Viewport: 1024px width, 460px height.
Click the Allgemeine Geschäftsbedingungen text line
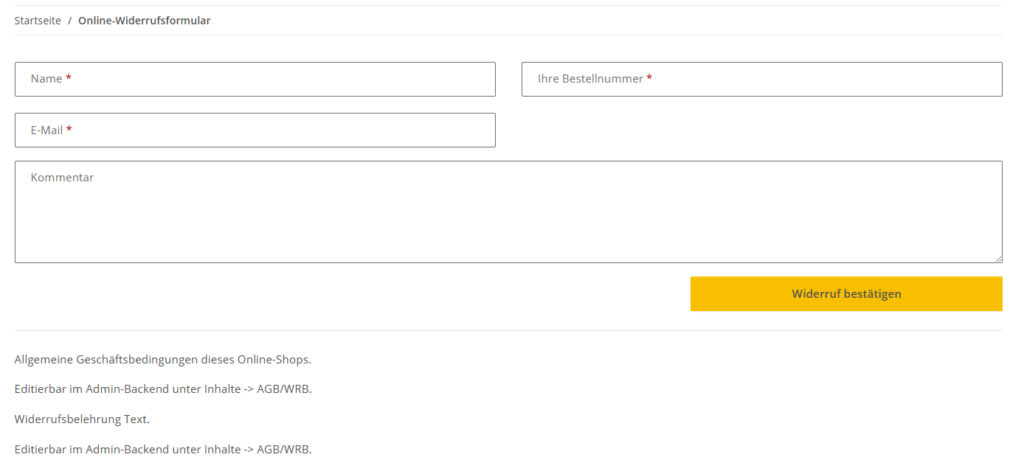(163, 359)
